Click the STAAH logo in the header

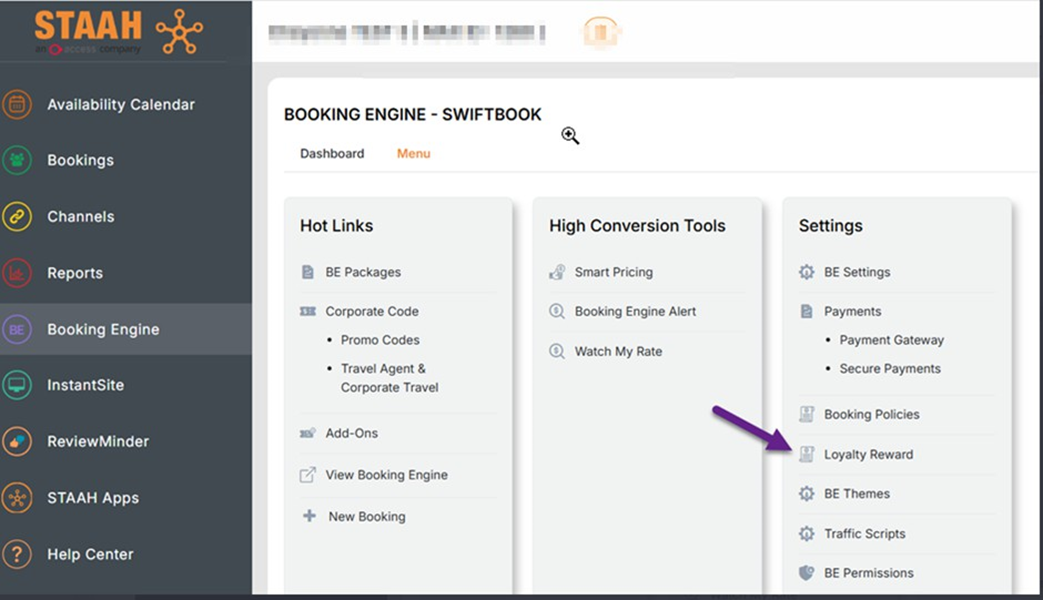click(x=118, y=31)
